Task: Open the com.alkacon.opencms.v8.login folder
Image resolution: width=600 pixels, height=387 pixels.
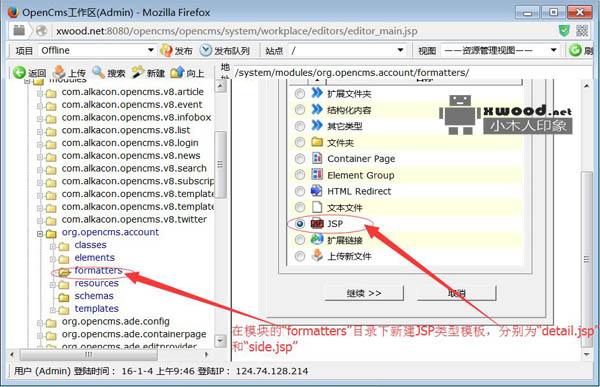Action: click(130, 143)
